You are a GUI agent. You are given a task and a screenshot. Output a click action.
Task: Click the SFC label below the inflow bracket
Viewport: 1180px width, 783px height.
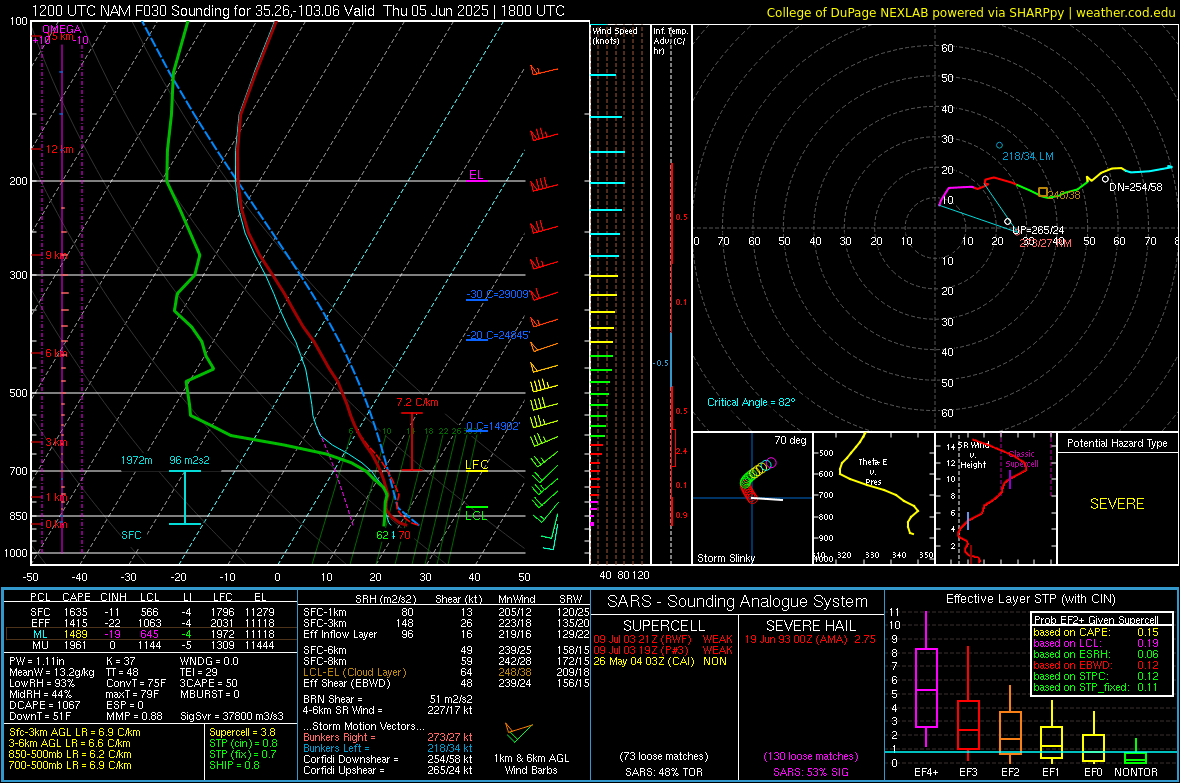[x=131, y=535]
